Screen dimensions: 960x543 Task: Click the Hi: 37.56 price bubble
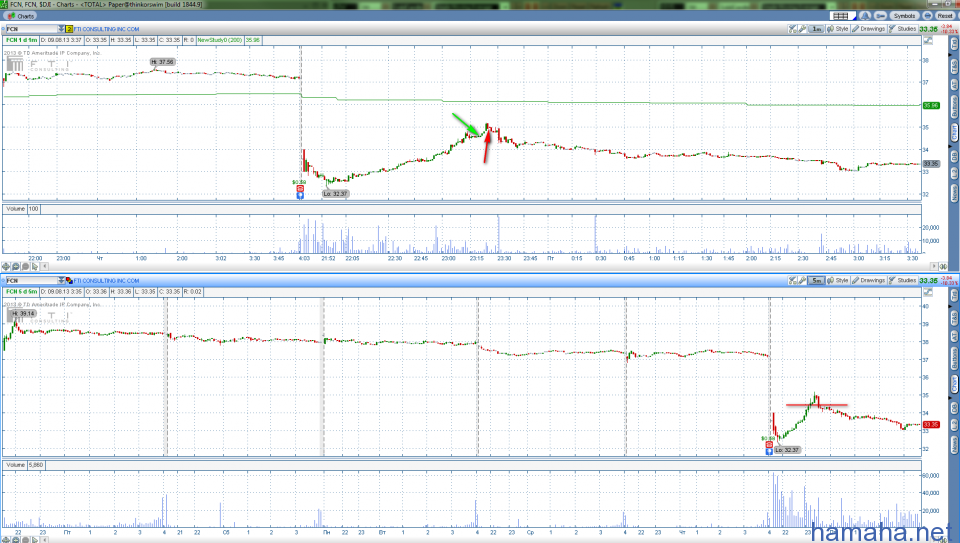pyautogui.click(x=163, y=62)
